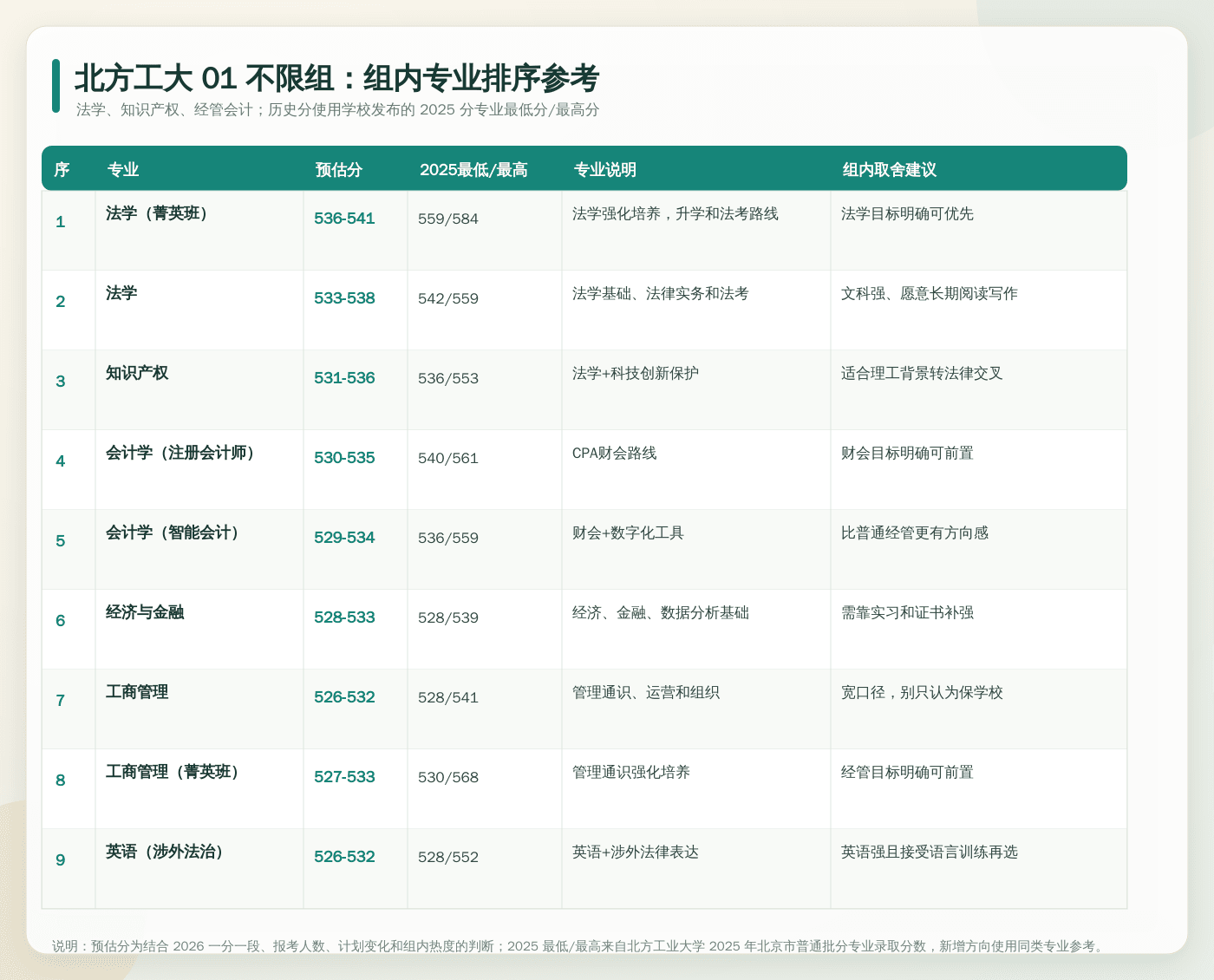Click the 528/541 score value

[x=448, y=697]
